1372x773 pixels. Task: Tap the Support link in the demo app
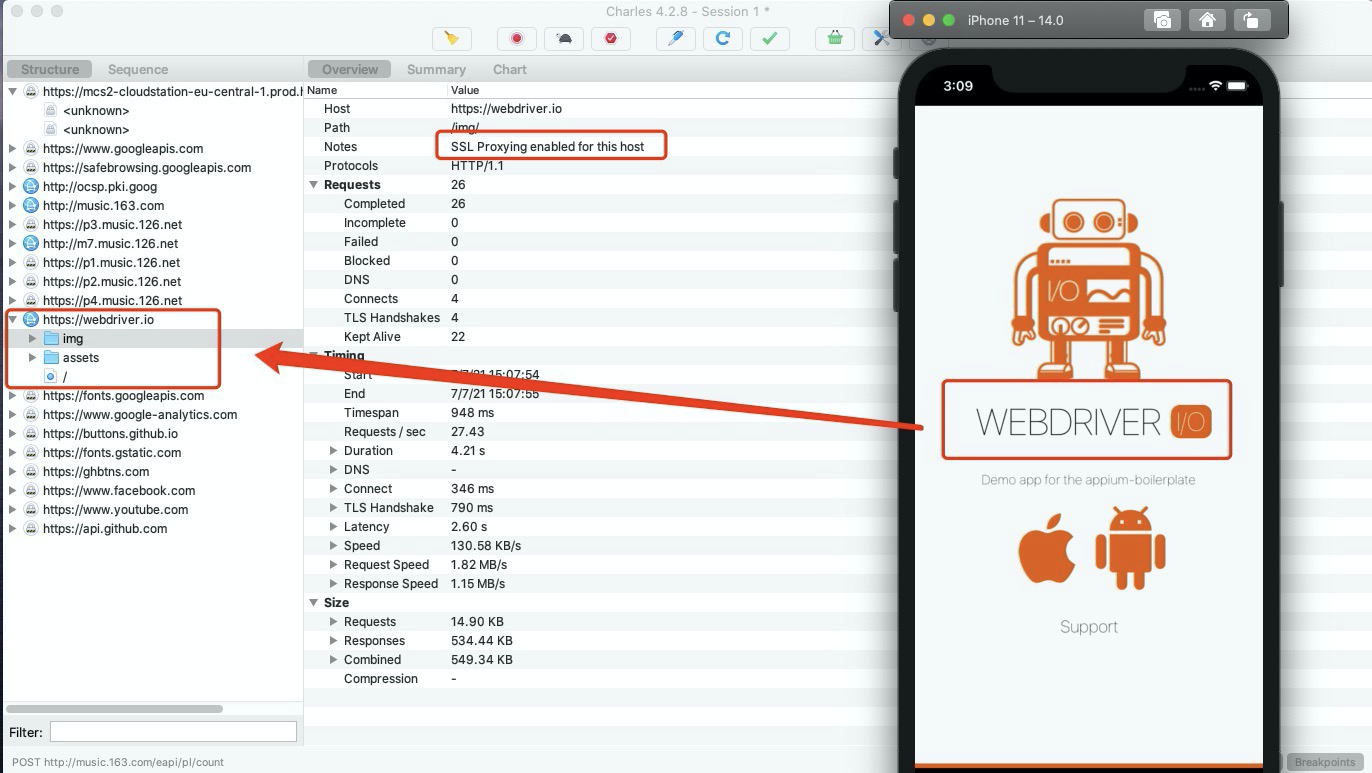pos(1089,627)
